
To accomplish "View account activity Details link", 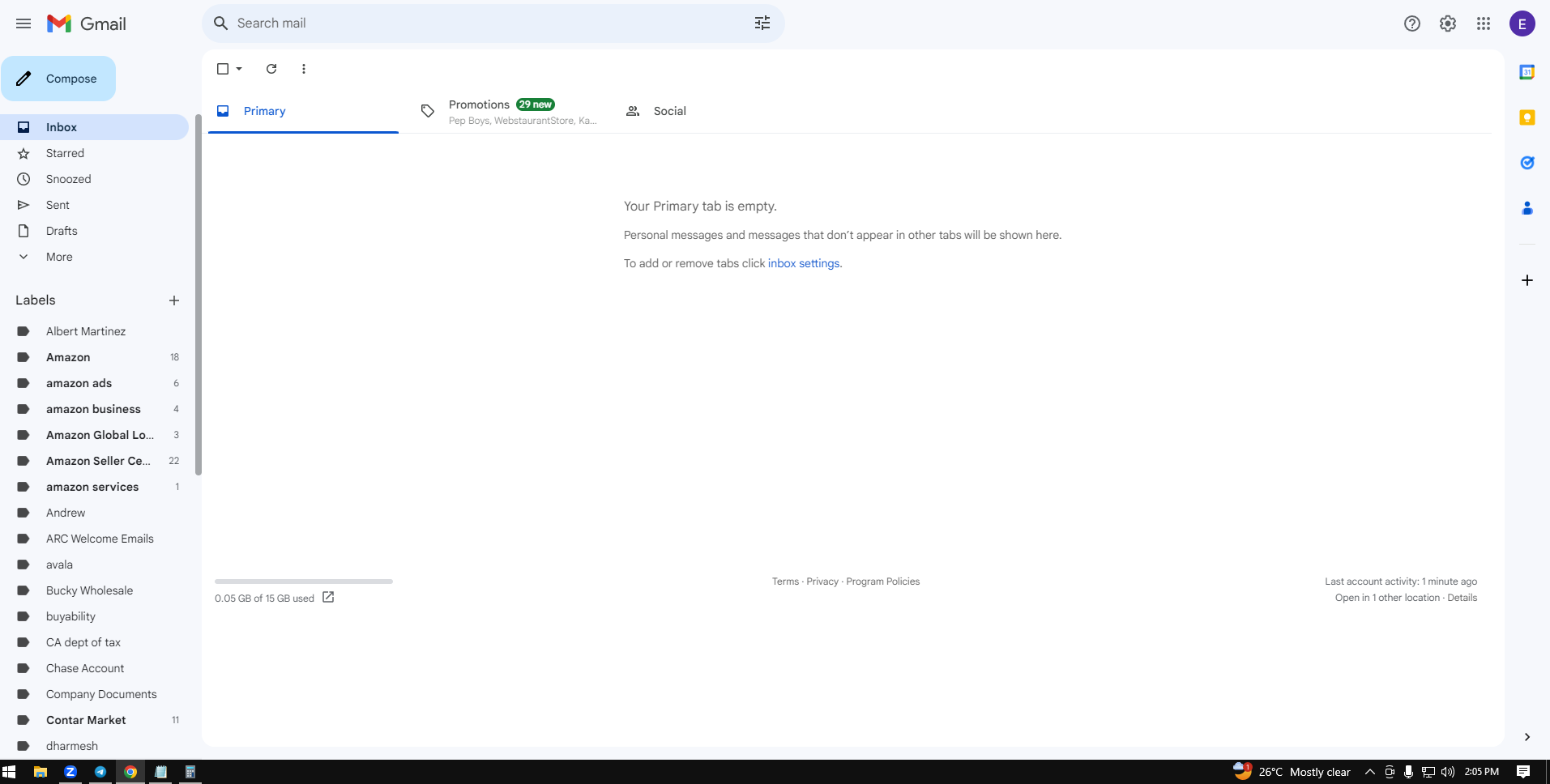I will pyautogui.click(x=1462, y=598).
